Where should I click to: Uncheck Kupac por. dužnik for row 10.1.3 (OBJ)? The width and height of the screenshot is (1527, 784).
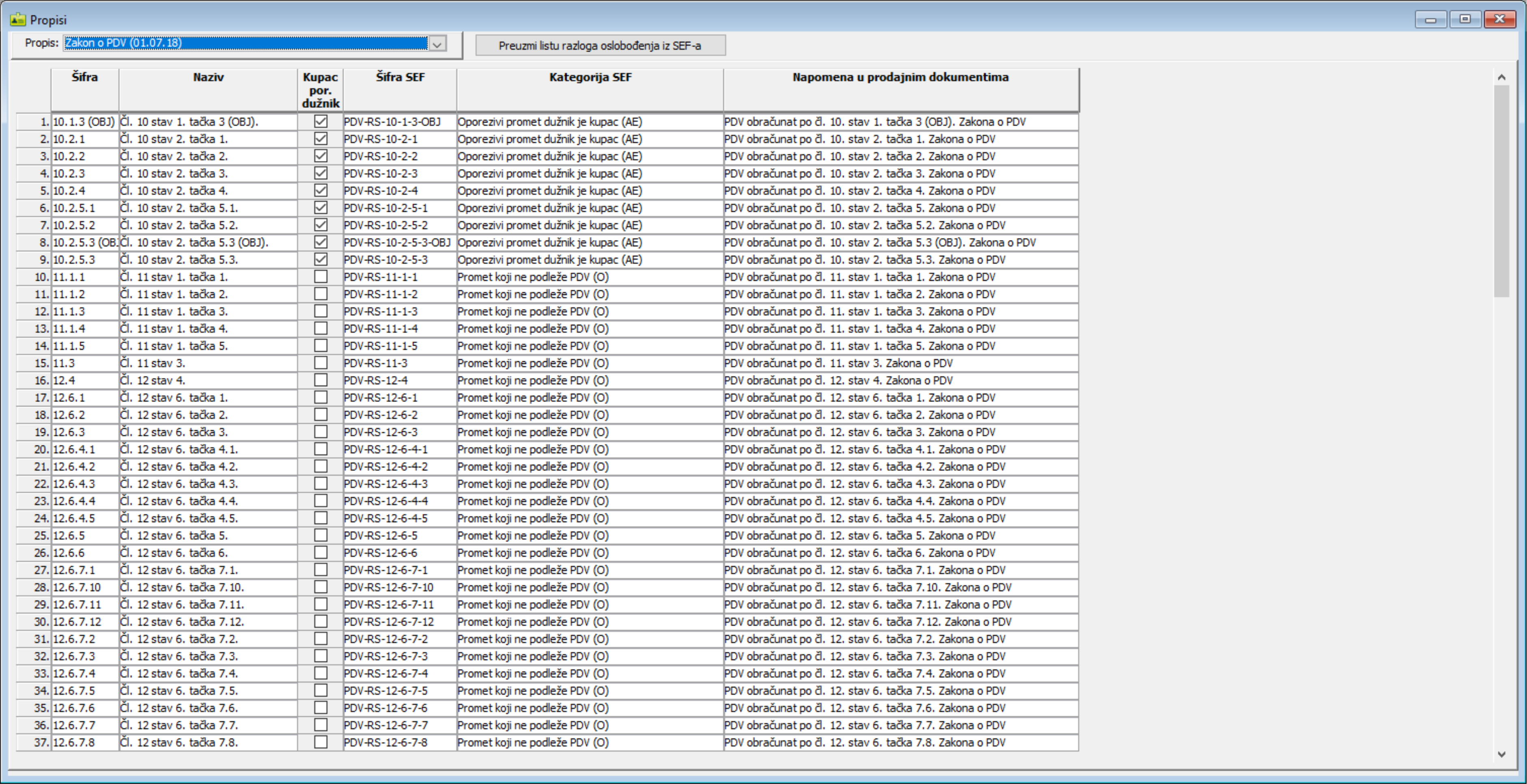tap(321, 122)
